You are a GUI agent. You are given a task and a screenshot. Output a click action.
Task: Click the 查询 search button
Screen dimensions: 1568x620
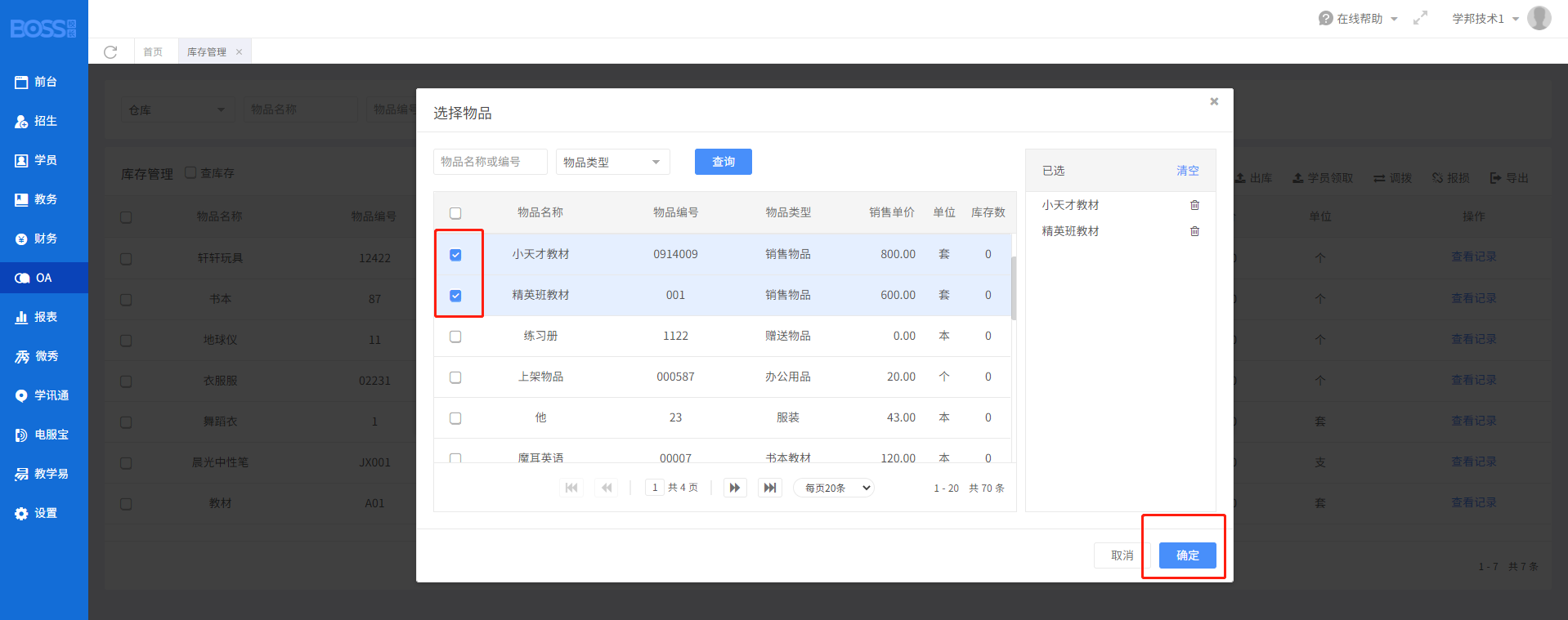(724, 162)
